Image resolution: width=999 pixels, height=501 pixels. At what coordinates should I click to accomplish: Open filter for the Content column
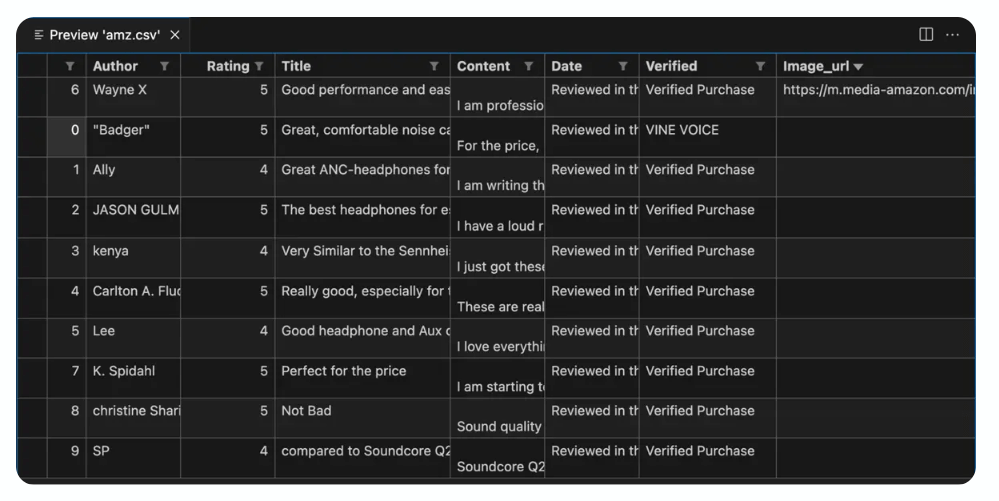coord(528,66)
